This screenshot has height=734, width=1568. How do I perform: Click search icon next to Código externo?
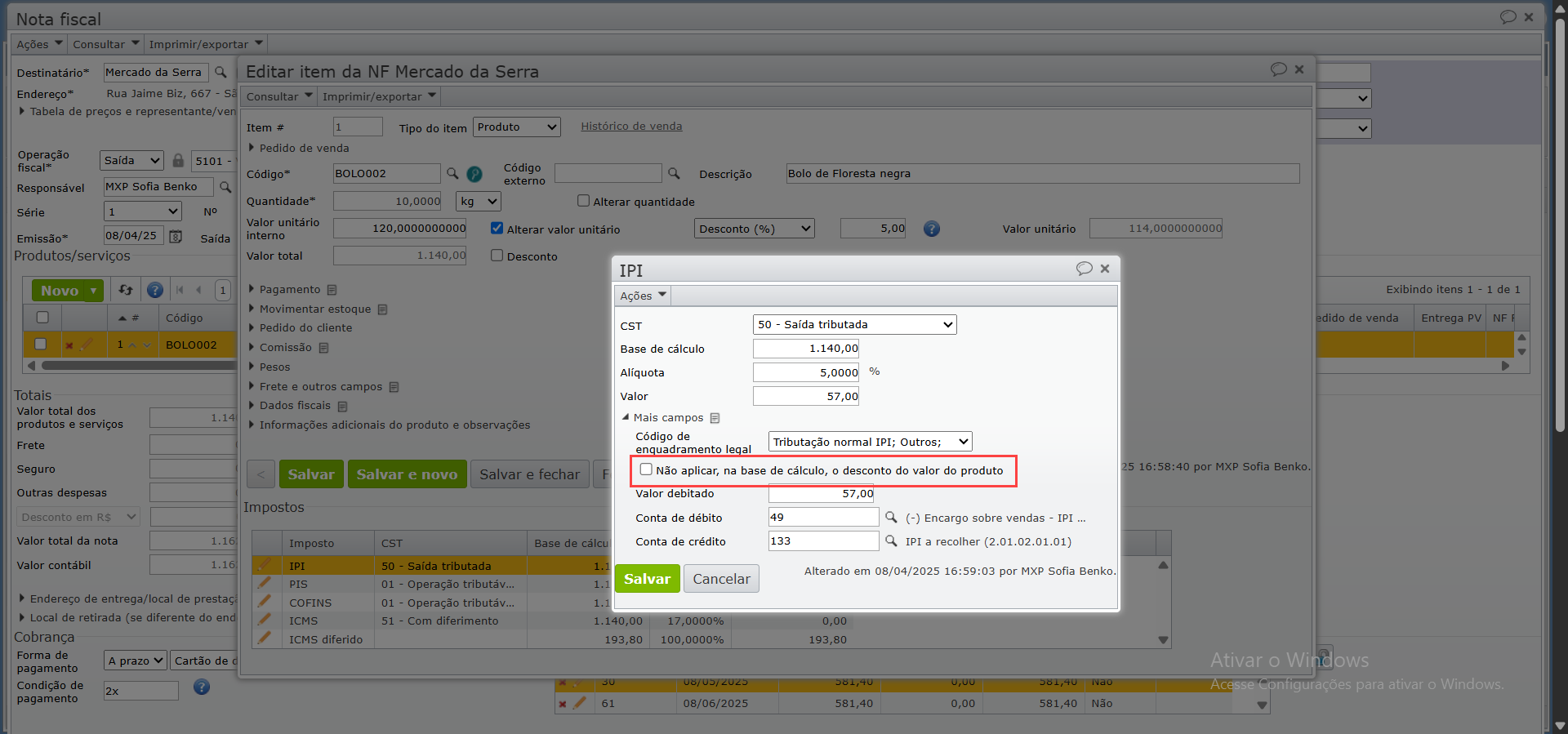click(674, 173)
